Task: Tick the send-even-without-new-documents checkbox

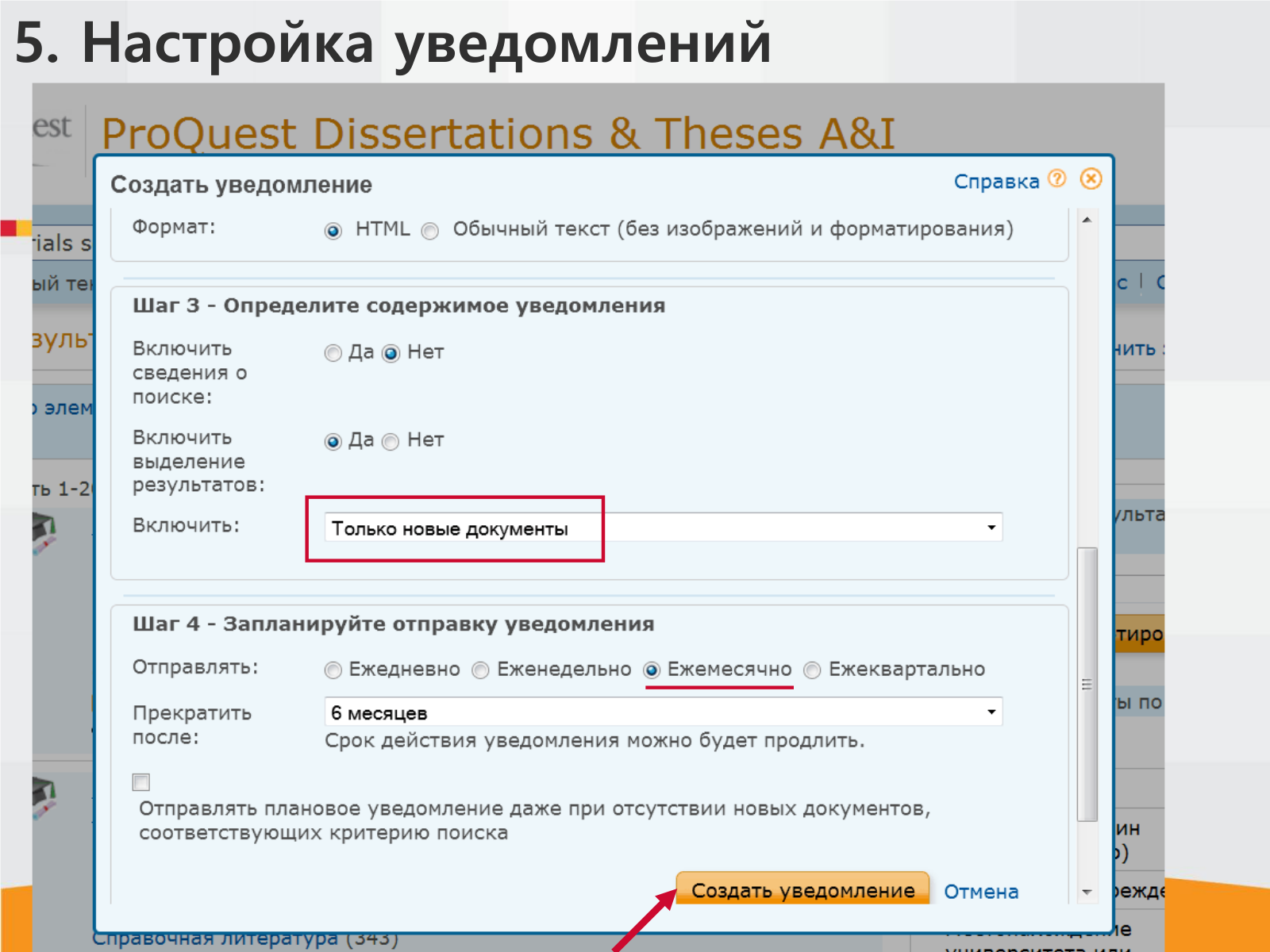Action: pyautogui.click(x=141, y=782)
